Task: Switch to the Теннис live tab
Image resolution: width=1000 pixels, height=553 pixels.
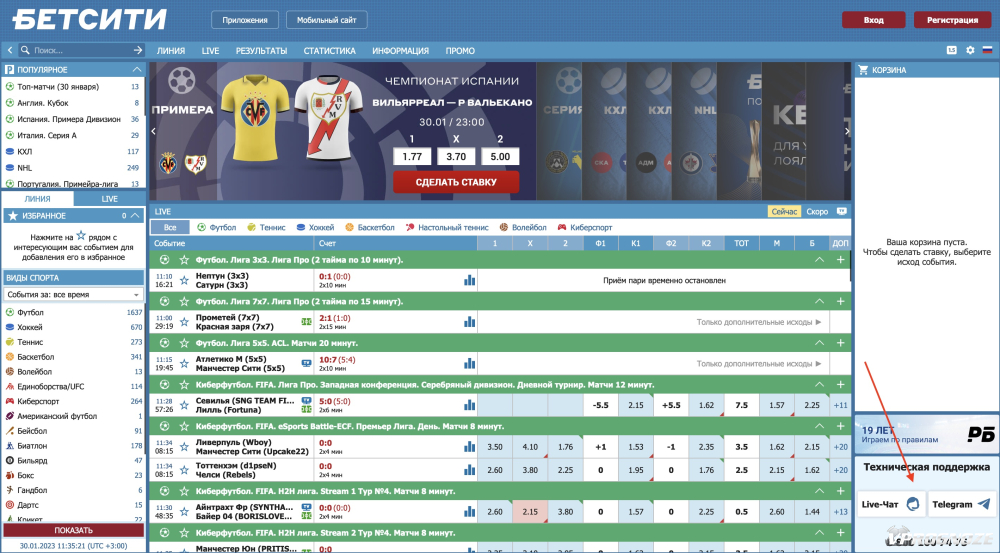Action: coord(267,227)
